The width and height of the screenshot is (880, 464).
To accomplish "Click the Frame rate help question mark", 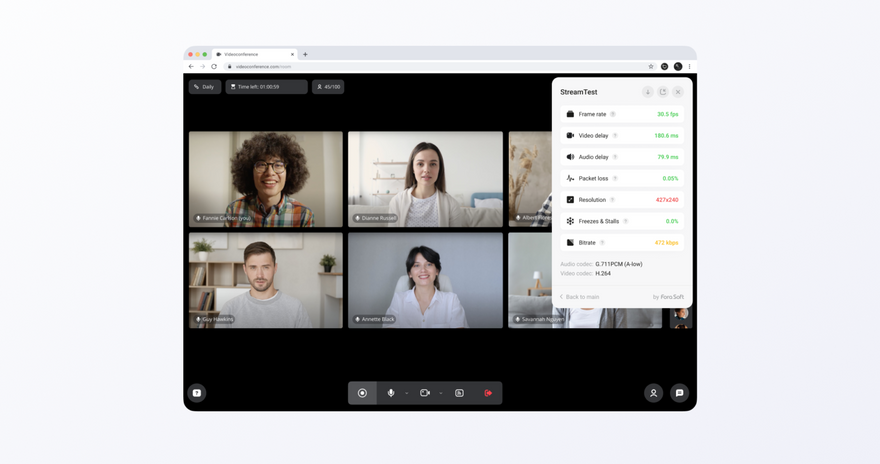I will 613,114.
